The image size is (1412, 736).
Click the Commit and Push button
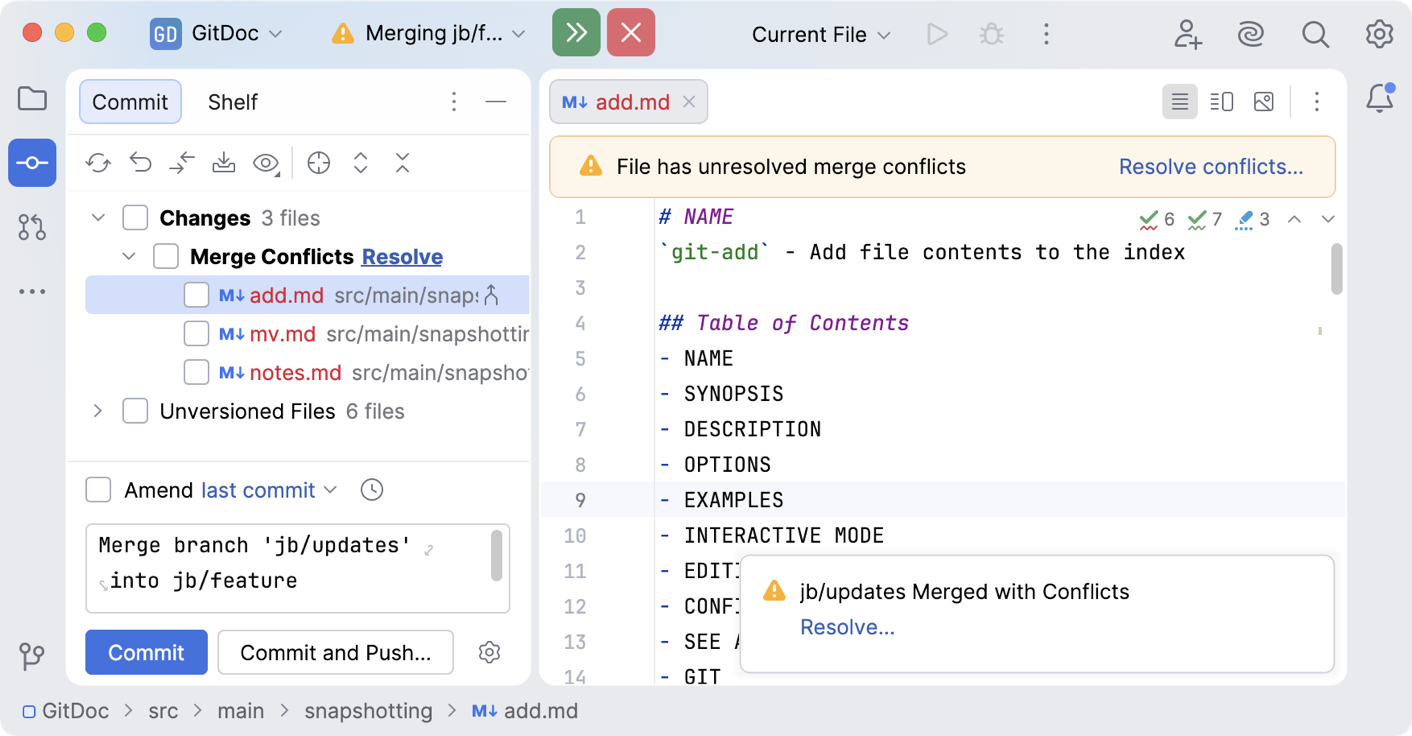[x=336, y=653]
